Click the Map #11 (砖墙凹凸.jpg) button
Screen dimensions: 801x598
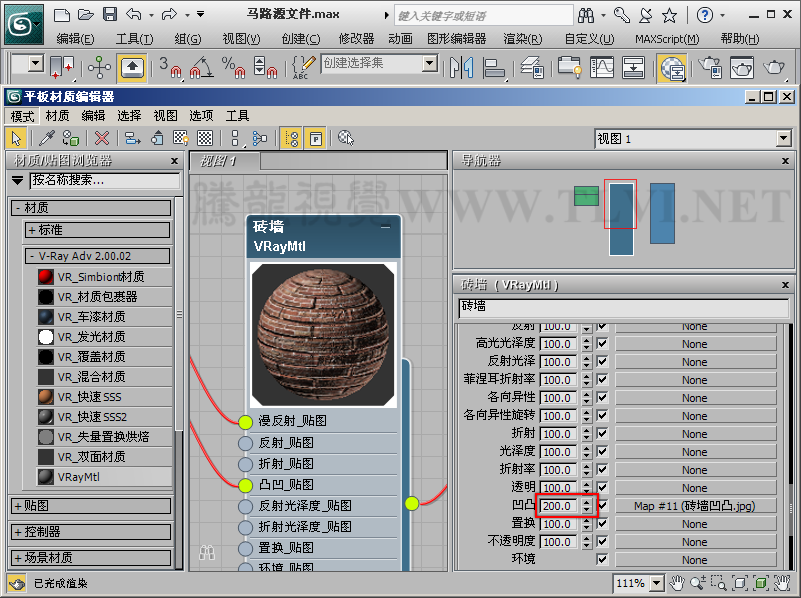pyautogui.click(x=694, y=506)
